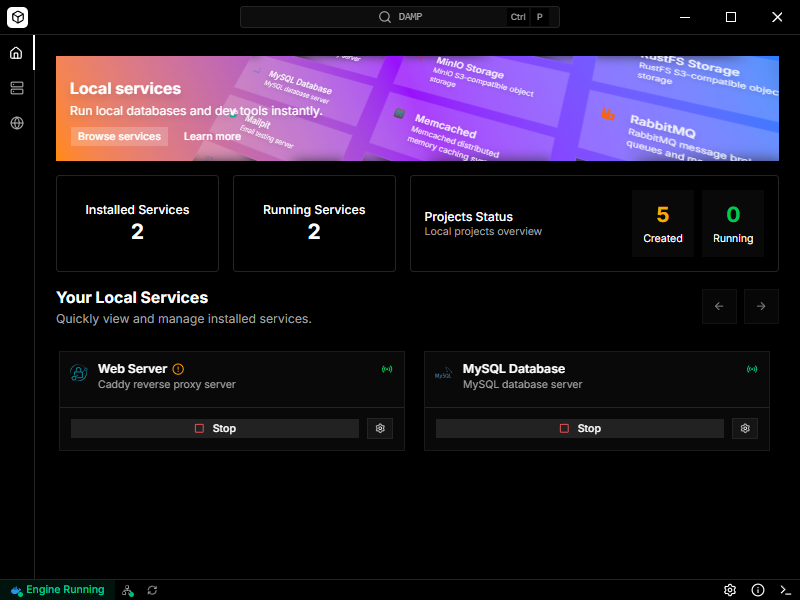Open the Services sidebar icon

coord(15,88)
